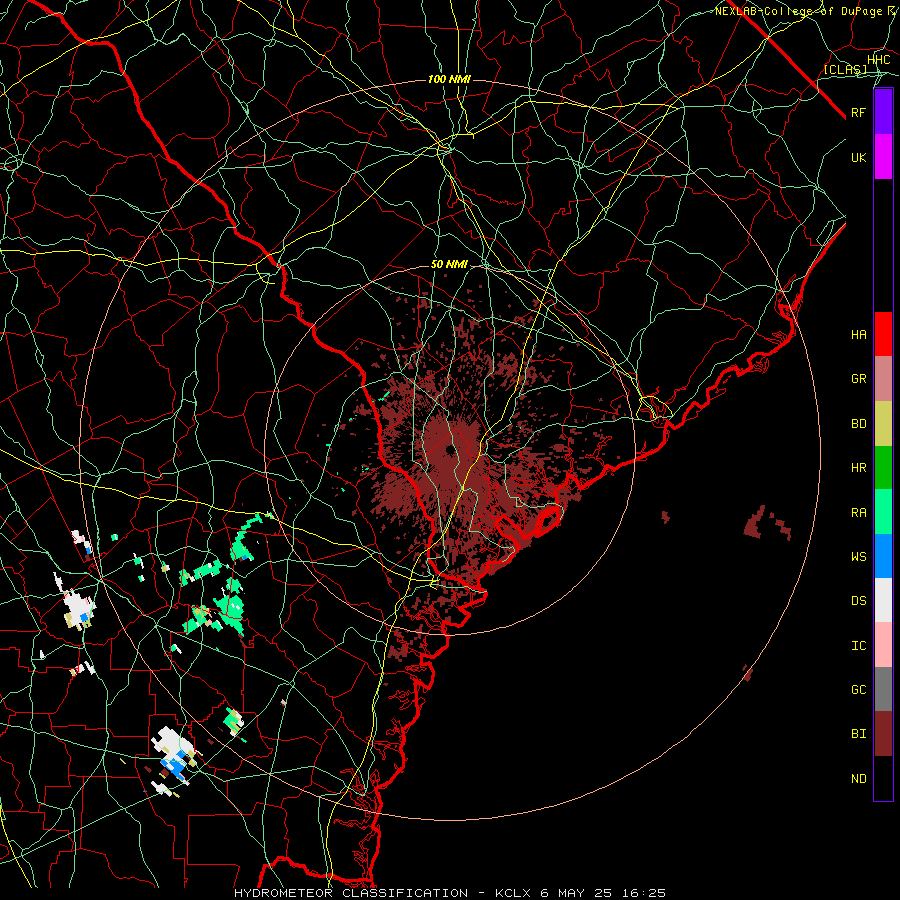Screen dimensions: 900x900
Task: Click the DS white legend swatch
Action: point(883,600)
